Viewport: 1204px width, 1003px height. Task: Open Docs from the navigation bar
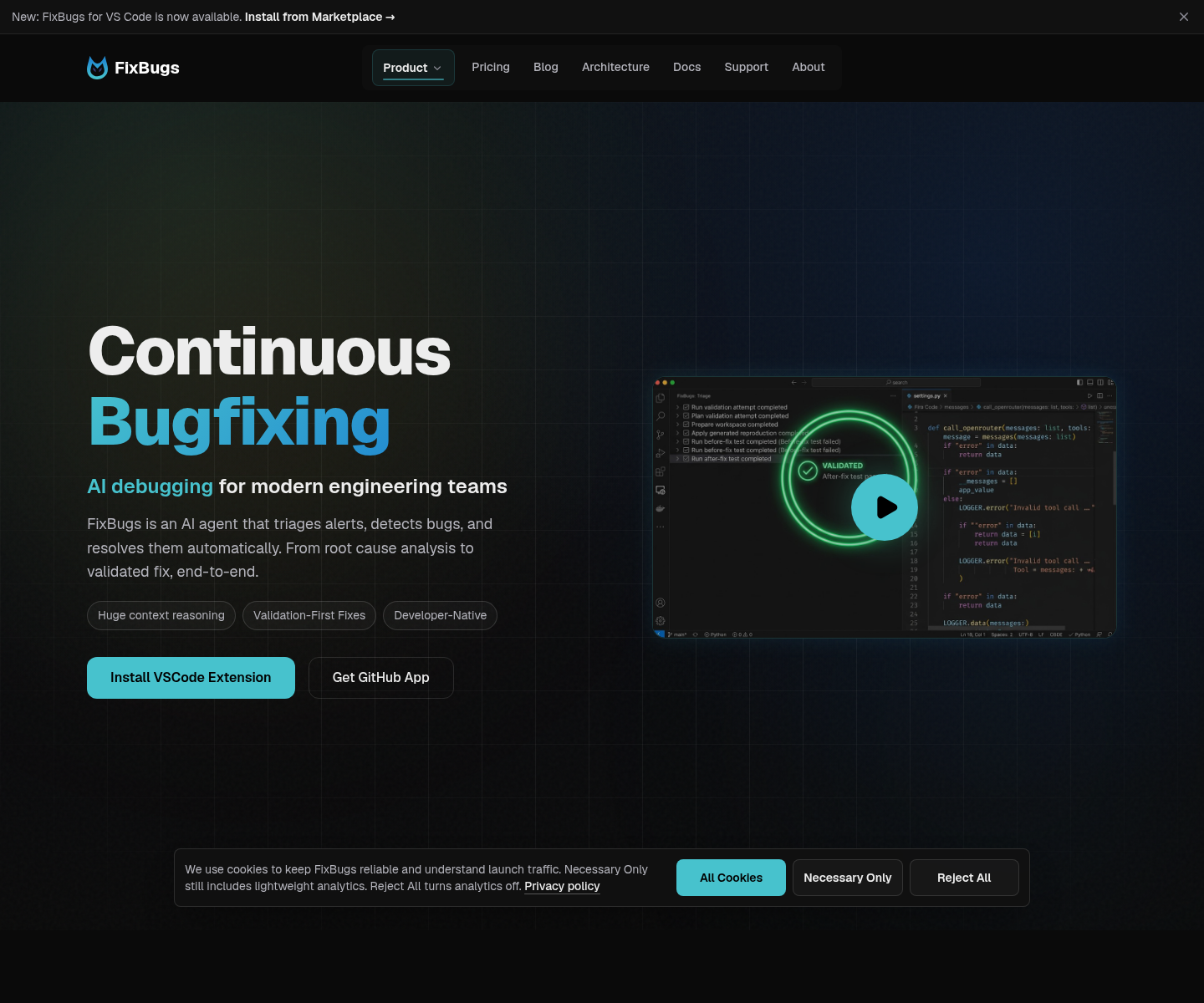pos(687,67)
